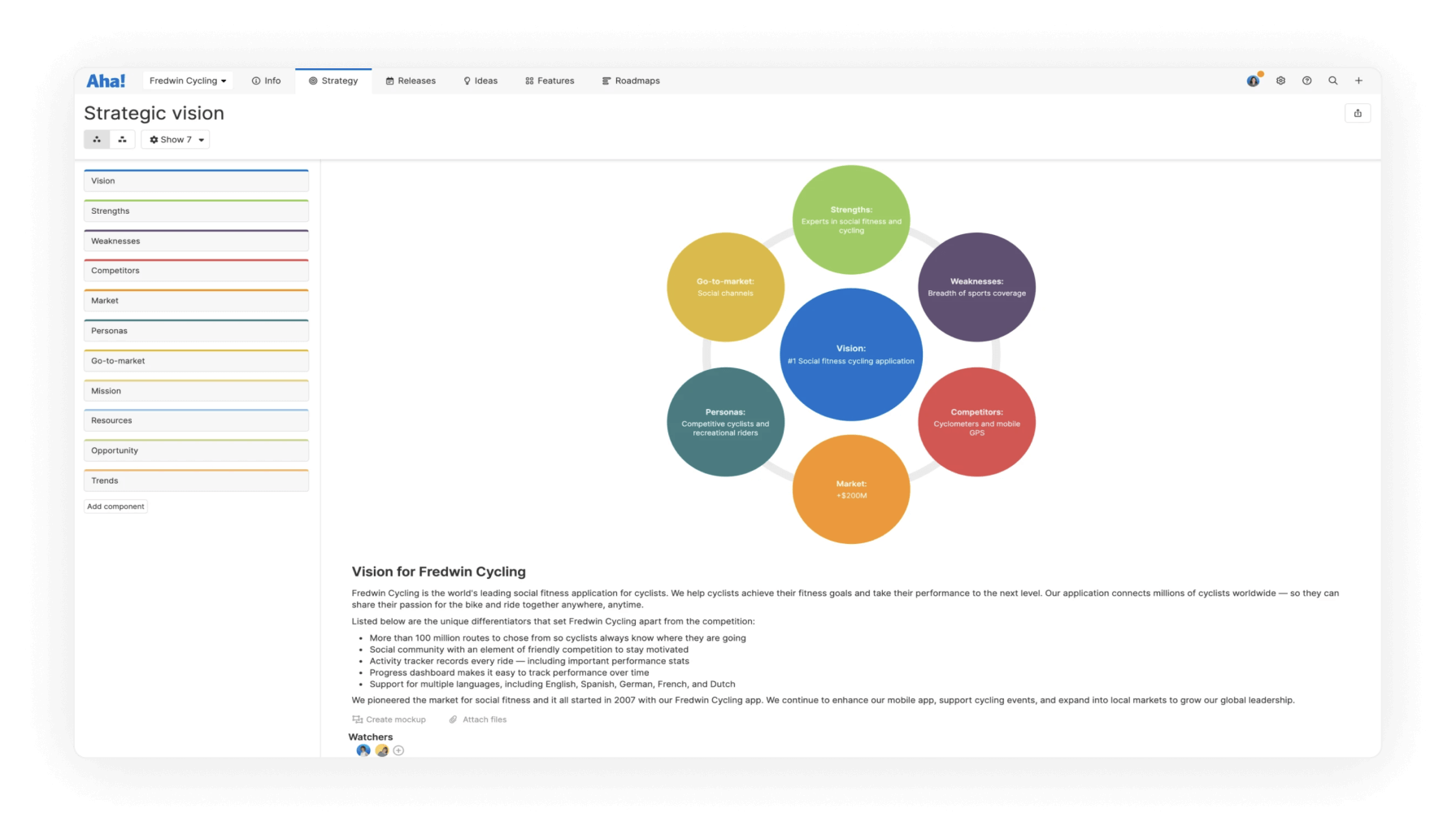Choose the Competitors component in the sidebar list
Viewport: 1456px width, 839px height.
pyautogui.click(x=196, y=271)
